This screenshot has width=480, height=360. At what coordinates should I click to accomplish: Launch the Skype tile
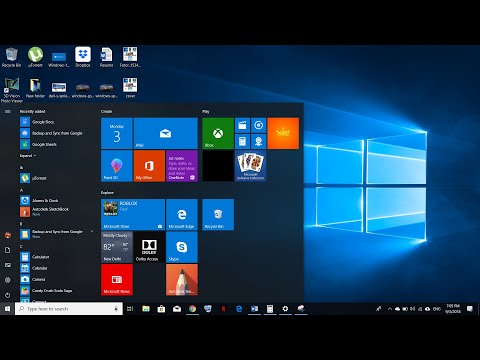coord(182,247)
